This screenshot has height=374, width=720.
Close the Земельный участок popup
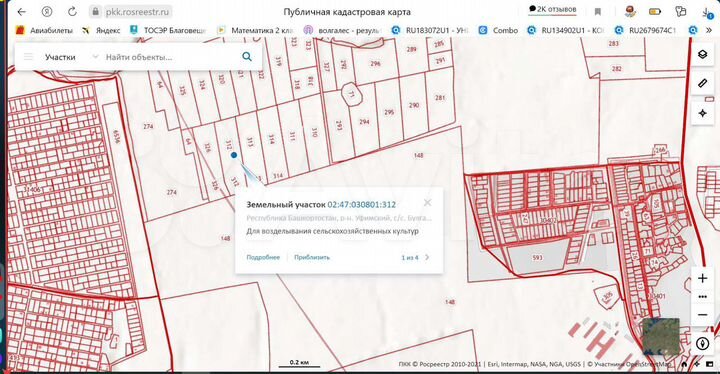(x=428, y=203)
